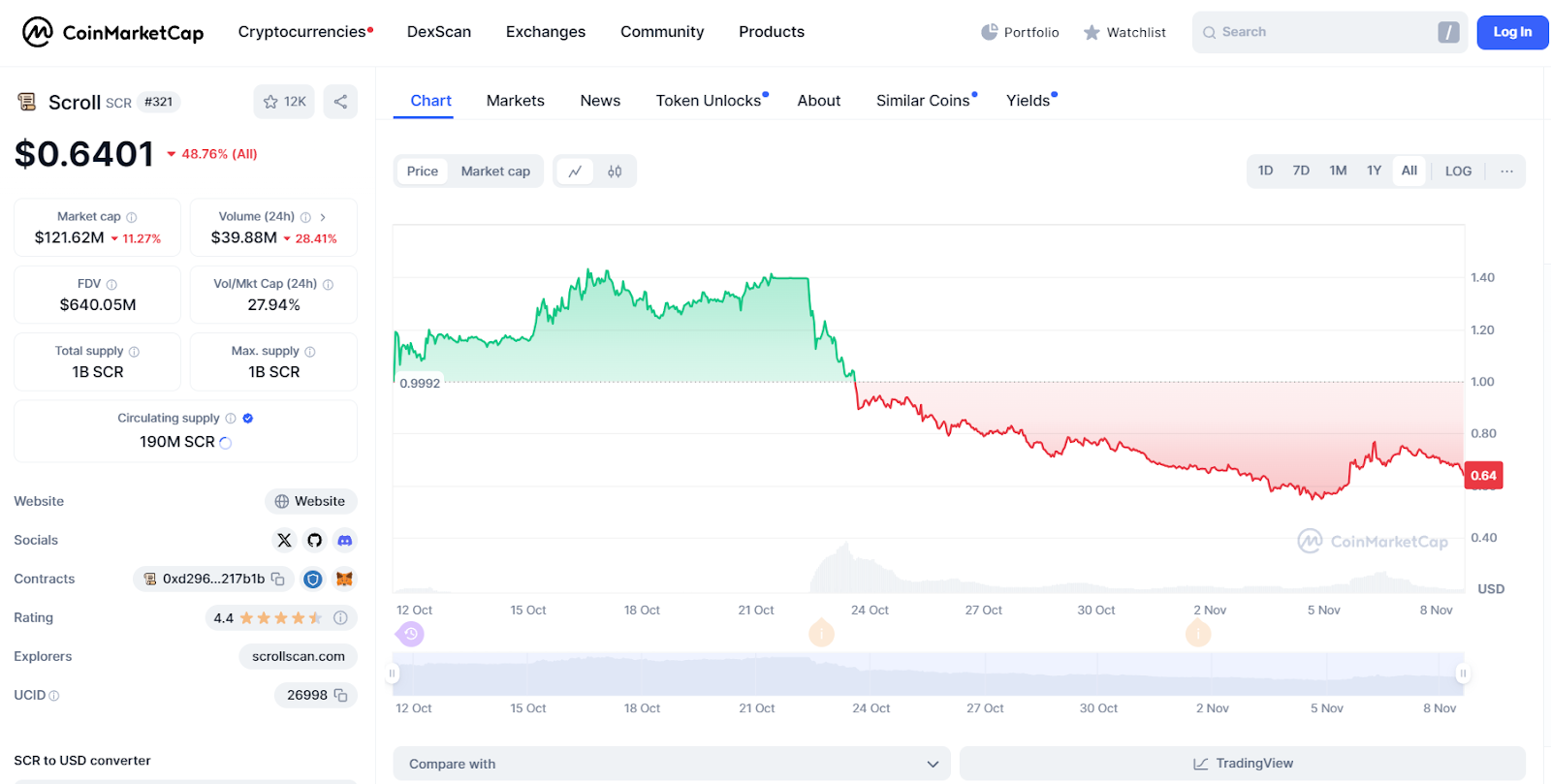The width and height of the screenshot is (1551, 784).
Task: Copy the UCID 26998
Action: point(340,695)
